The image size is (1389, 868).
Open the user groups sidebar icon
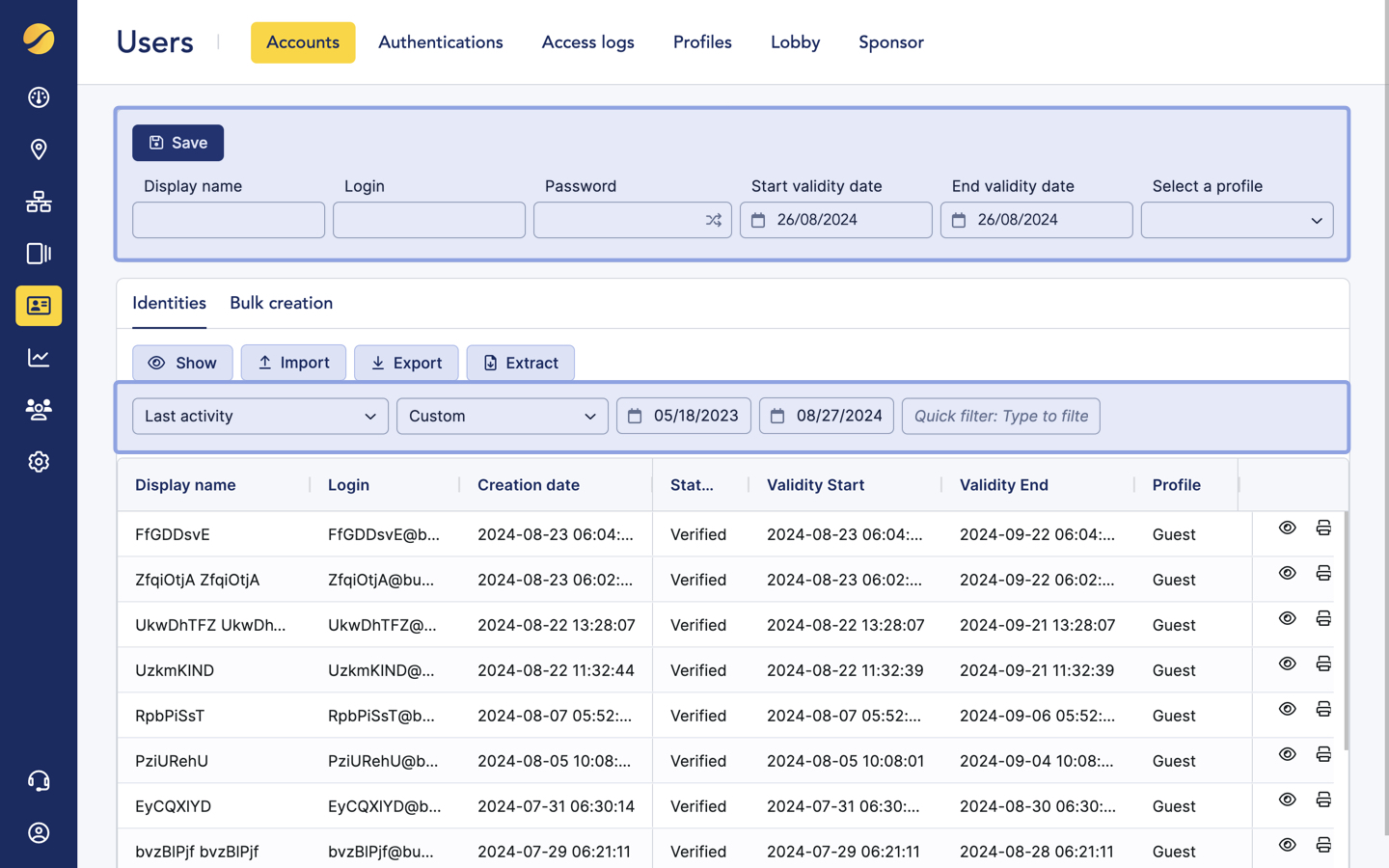pos(39,410)
